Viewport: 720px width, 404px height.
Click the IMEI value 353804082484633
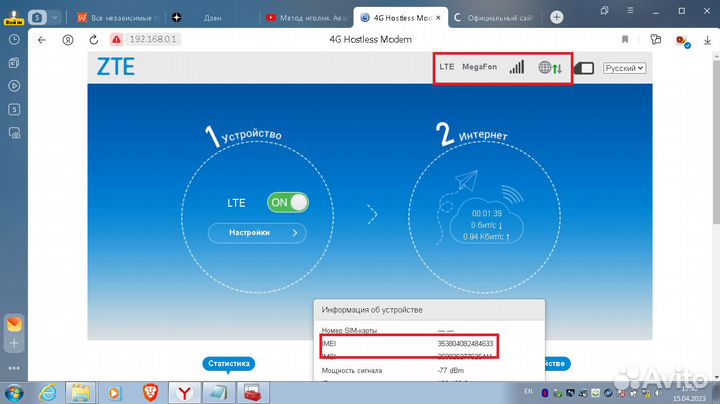click(465, 343)
